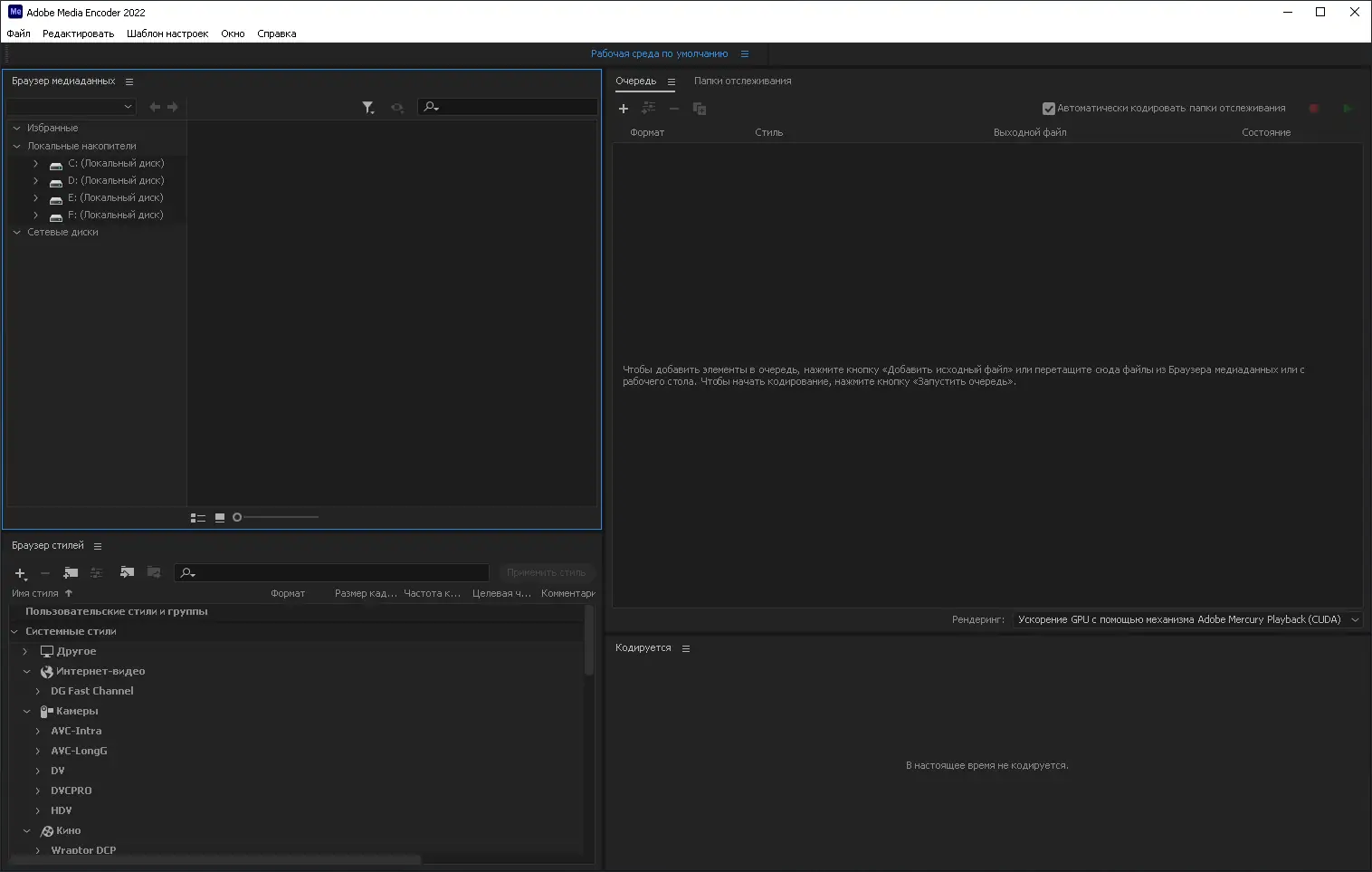The image size is (1372, 872).
Task: Click the forward arrow in Media Browser
Action: point(172,107)
